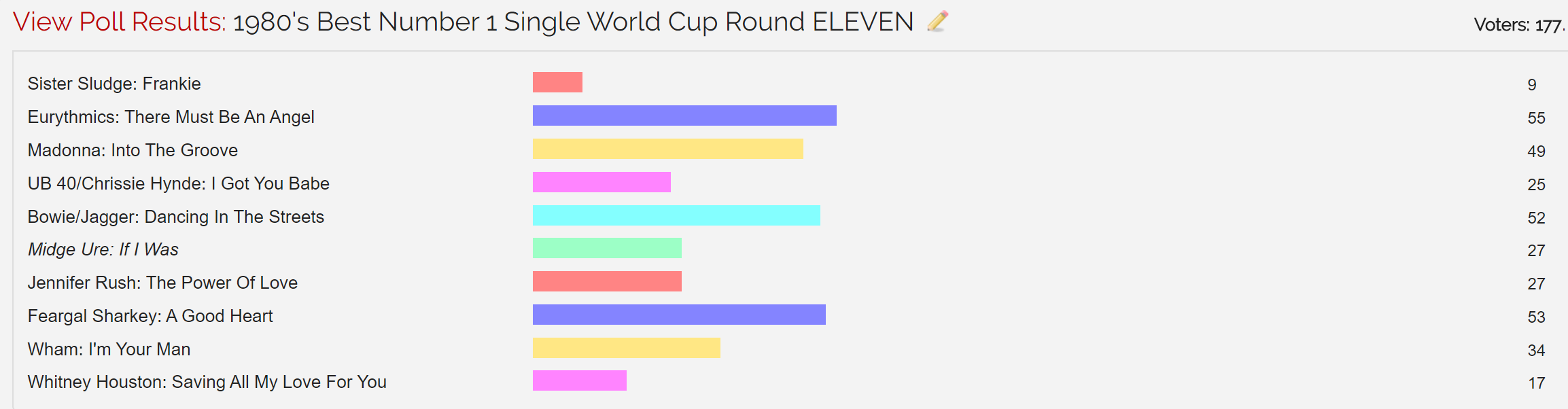Click the Bowie/Jagger cyan result bar

676,215
